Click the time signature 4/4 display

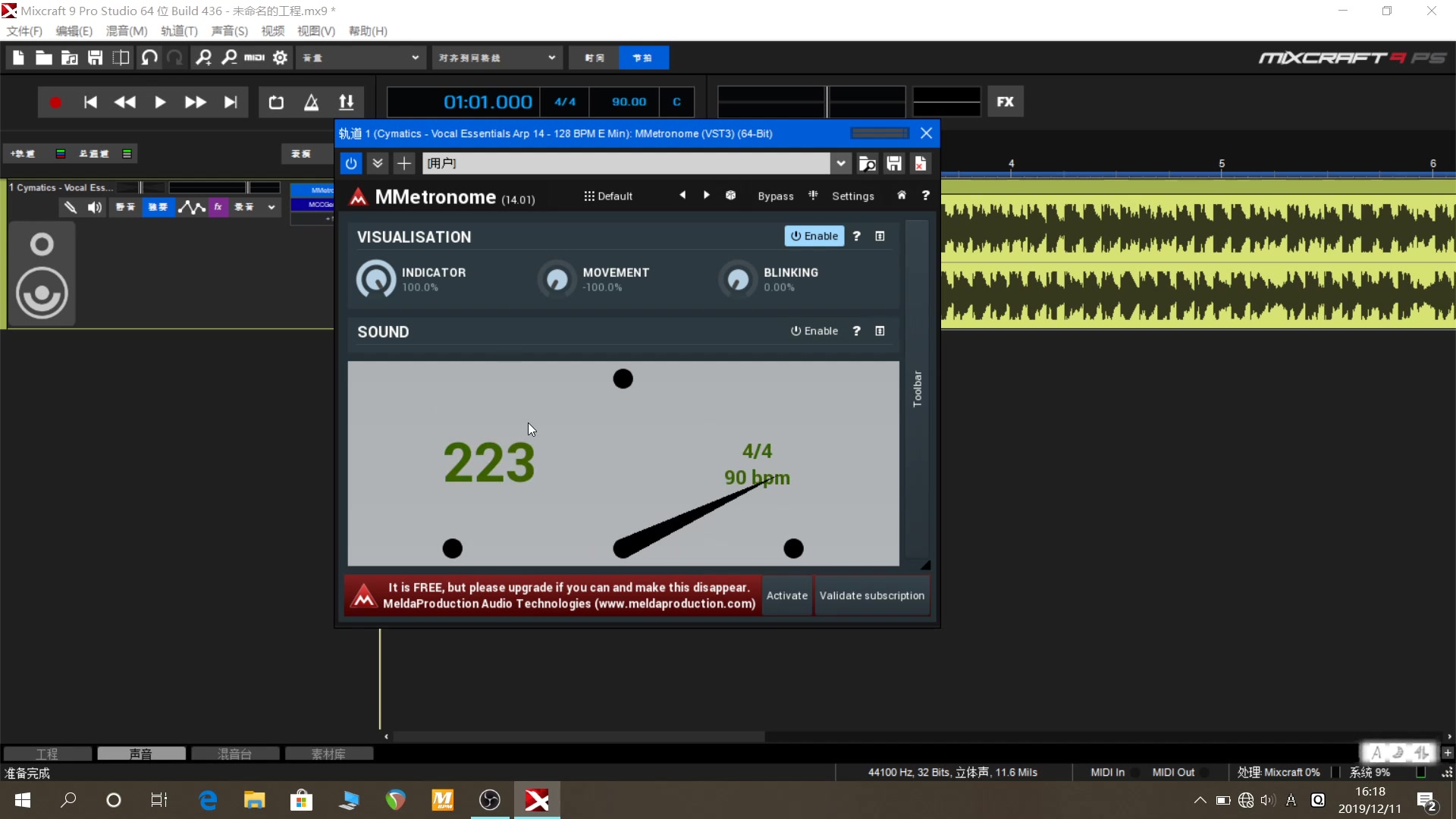coord(564,102)
